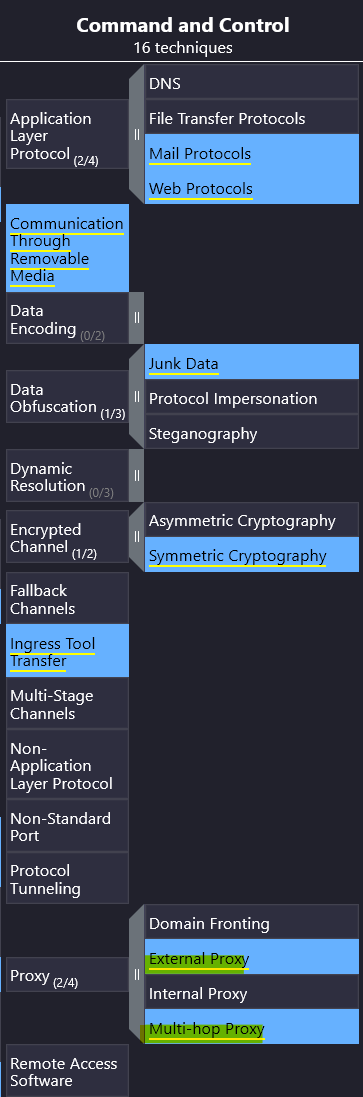Collapse the Application Layer Protocol sub-techniques handle
Image resolution: width=363 pixels, height=1097 pixels.
[x=136, y=134]
